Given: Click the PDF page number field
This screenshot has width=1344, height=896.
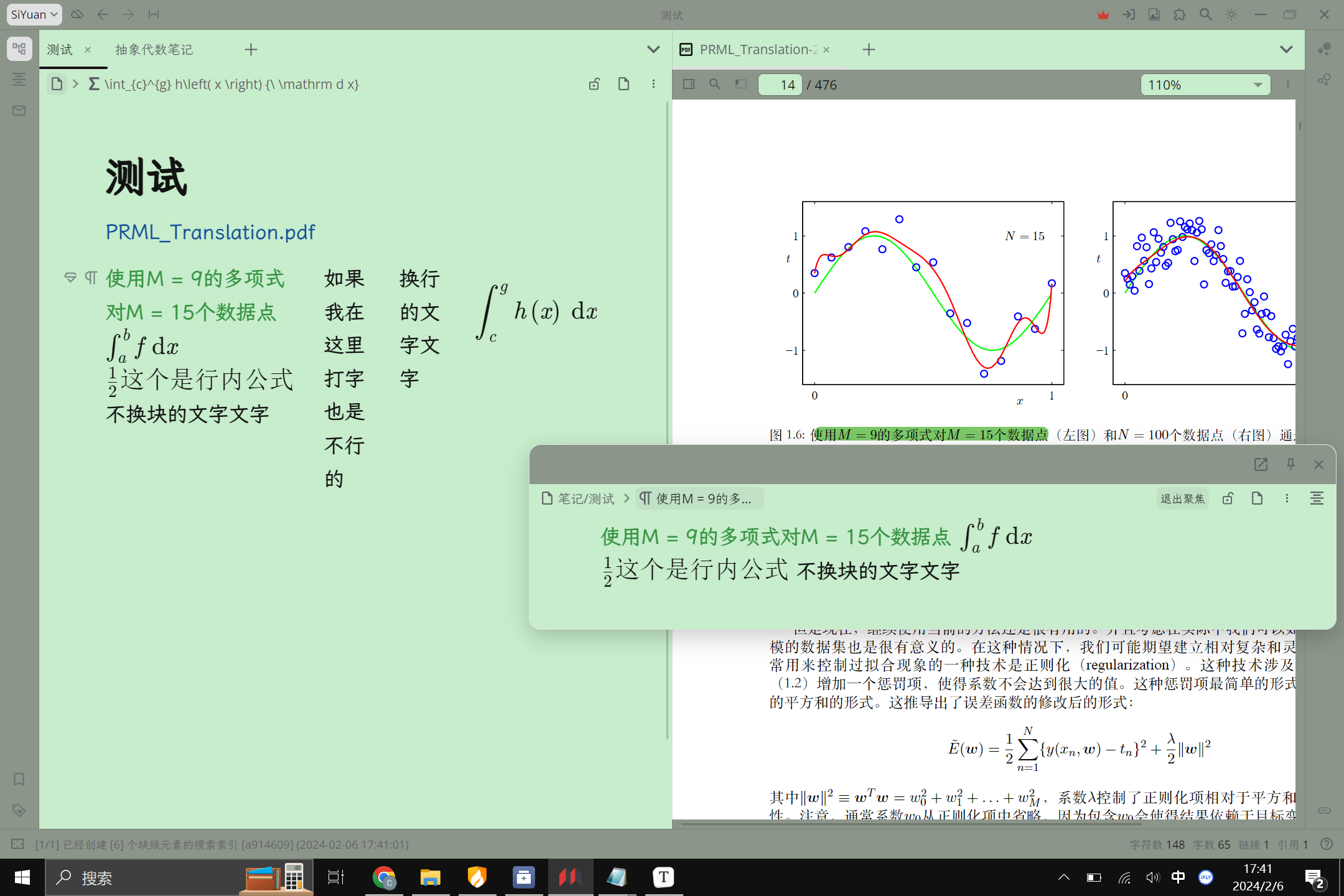Looking at the screenshot, I should [780, 85].
